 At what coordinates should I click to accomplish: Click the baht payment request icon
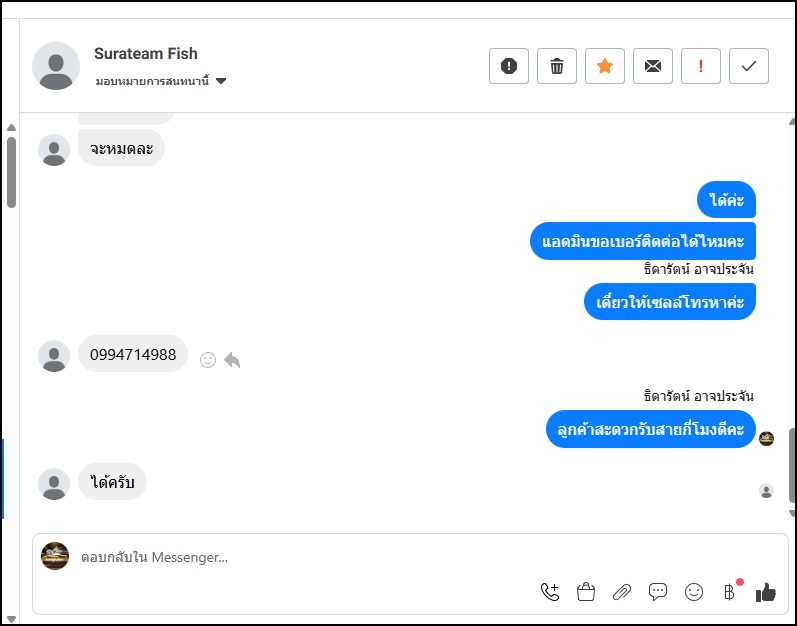[x=729, y=592]
